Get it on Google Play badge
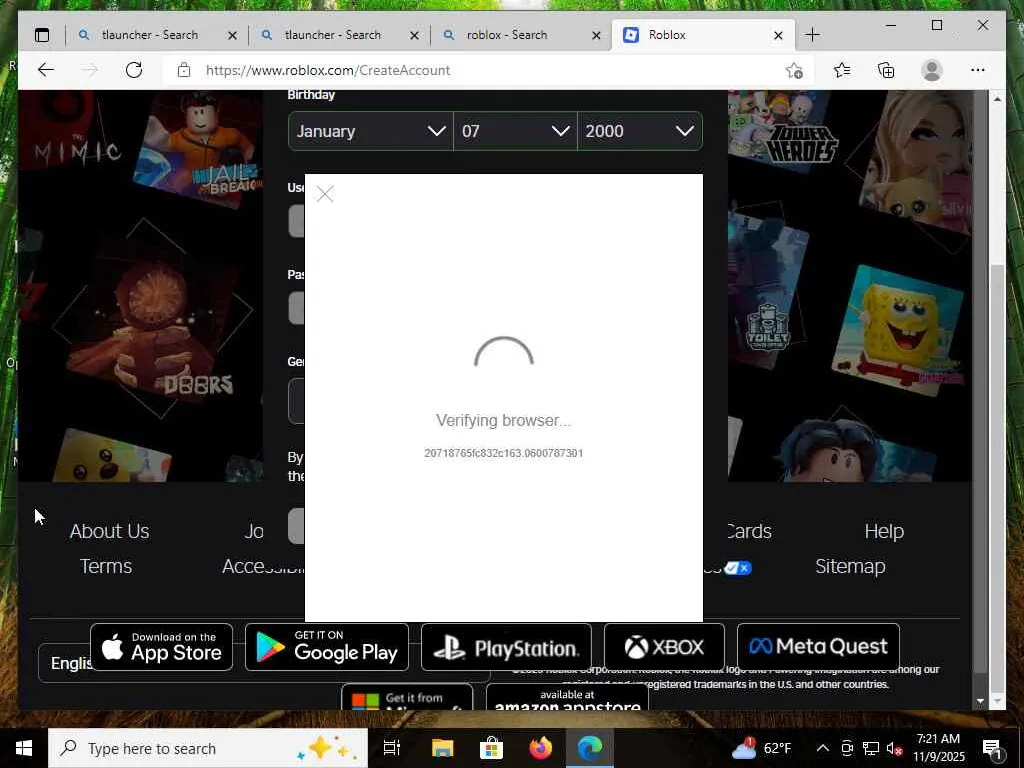The height and width of the screenshot is (768, 1024). coord(327,647)
